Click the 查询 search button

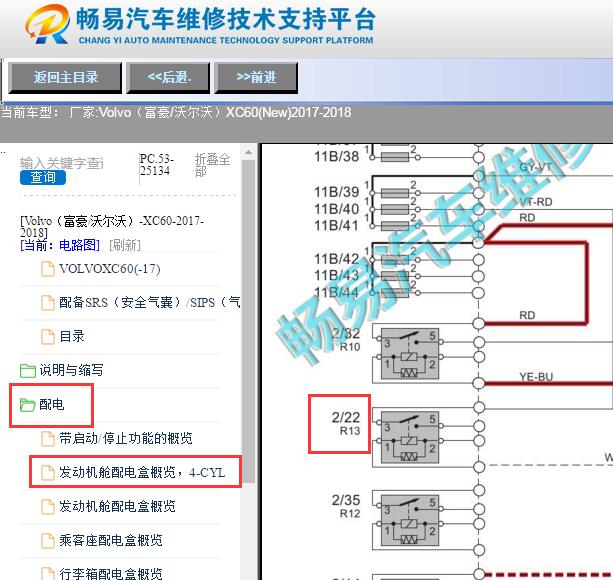click(x=43, y=177)
